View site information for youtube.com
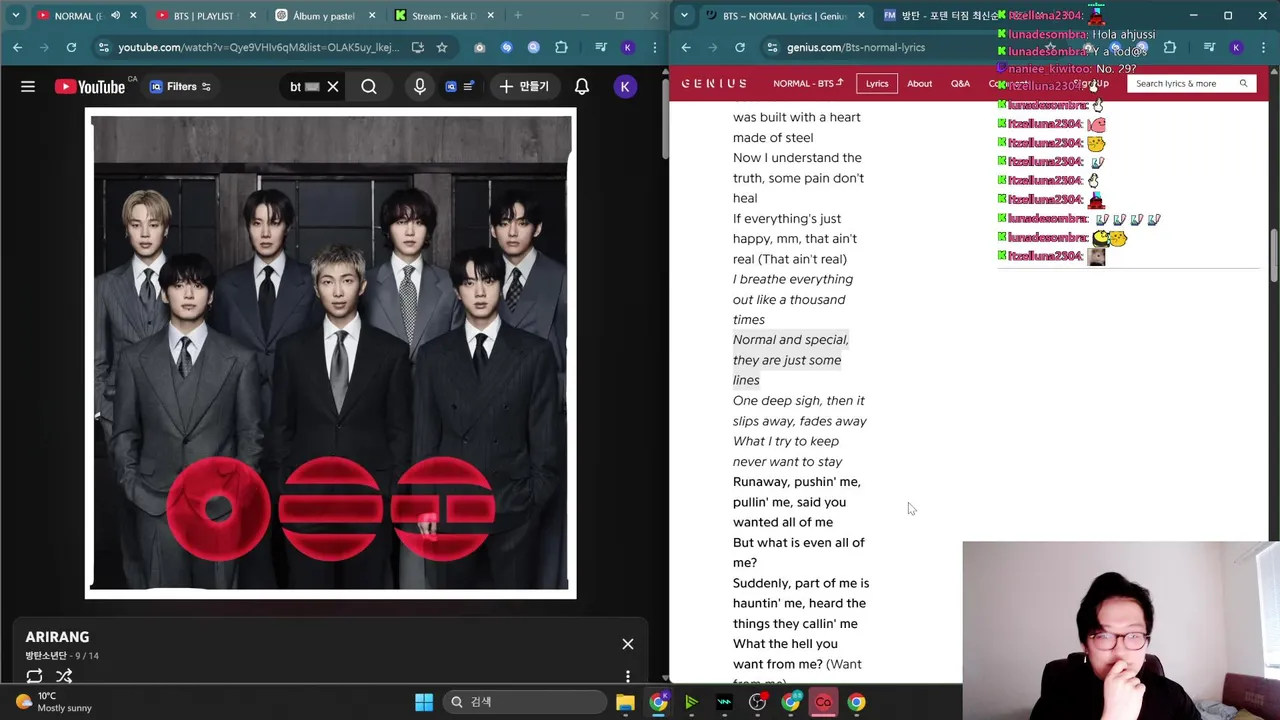The height and width of the screenshot is (720, 1280). pyautogui.click(x=103, y=47)
